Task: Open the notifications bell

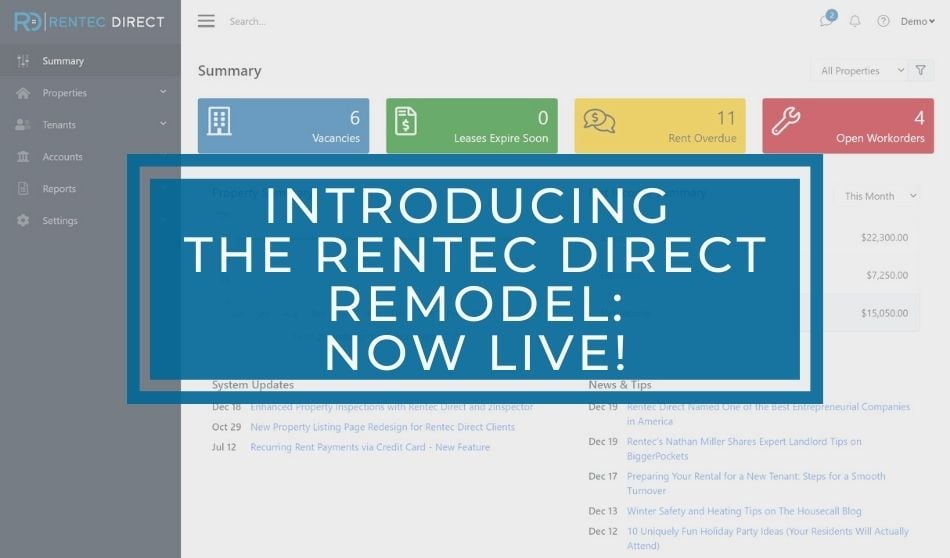Action: point(855,21)
